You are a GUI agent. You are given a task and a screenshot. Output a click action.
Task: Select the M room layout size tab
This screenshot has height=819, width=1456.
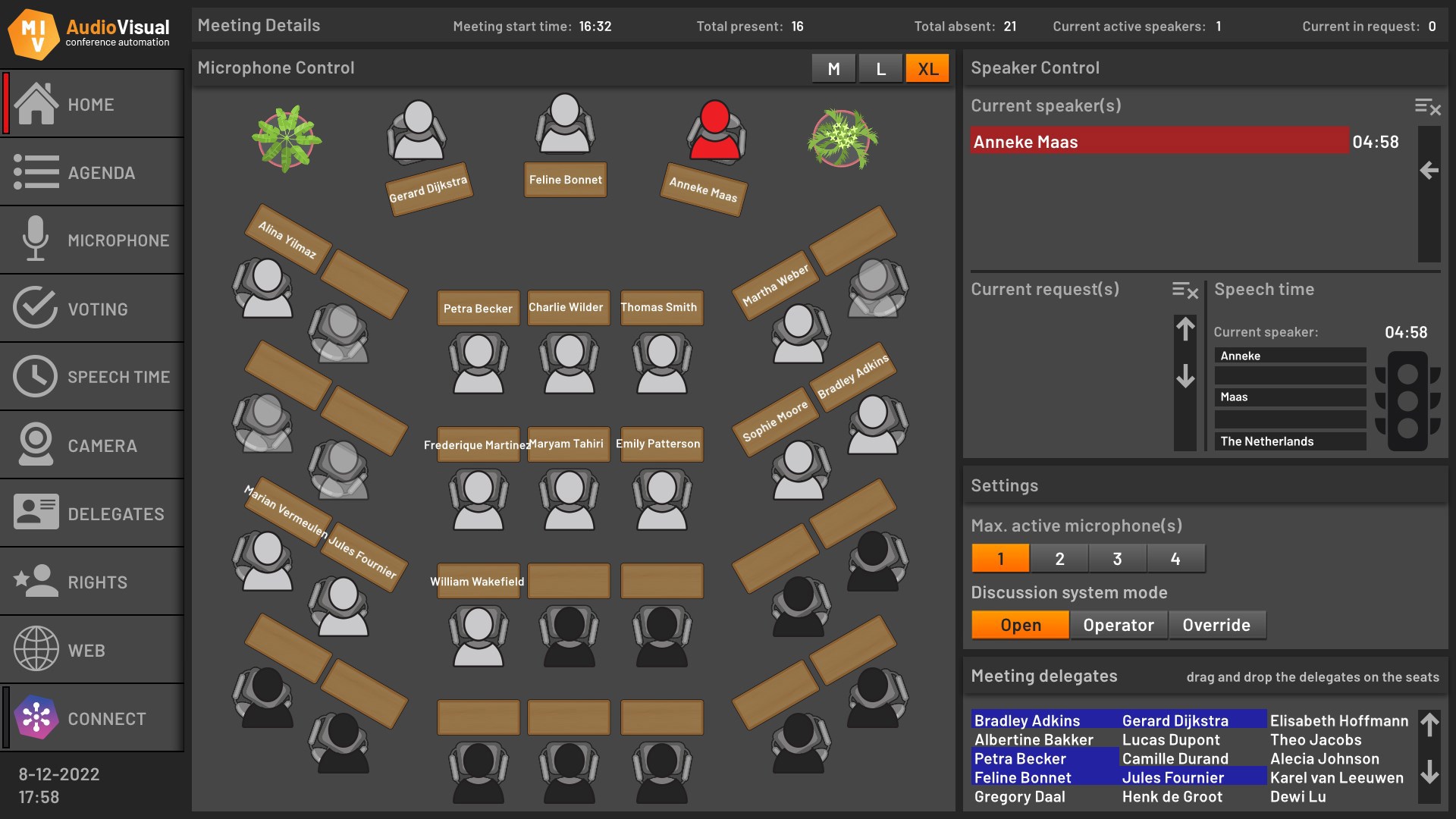pyautogui.click(x=833, y=67)
